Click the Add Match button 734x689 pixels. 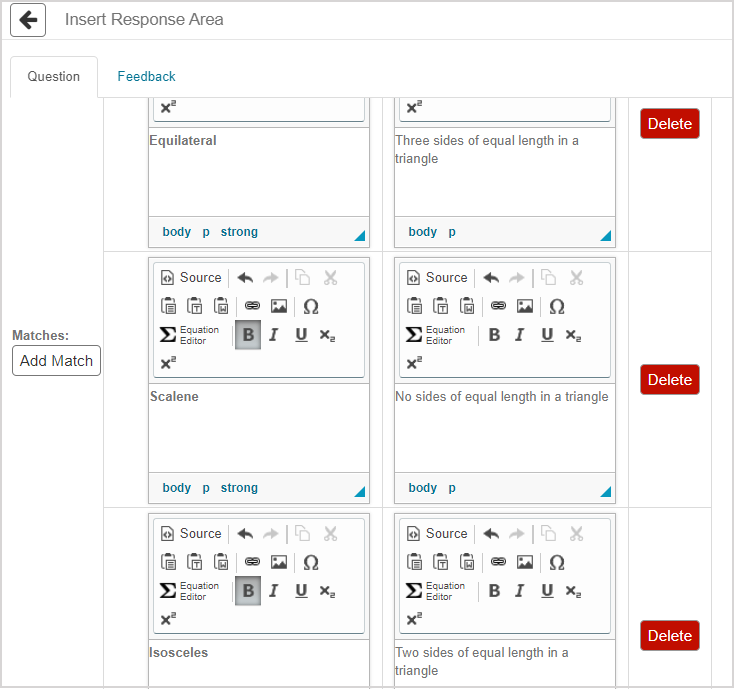(x=56, y=361)
